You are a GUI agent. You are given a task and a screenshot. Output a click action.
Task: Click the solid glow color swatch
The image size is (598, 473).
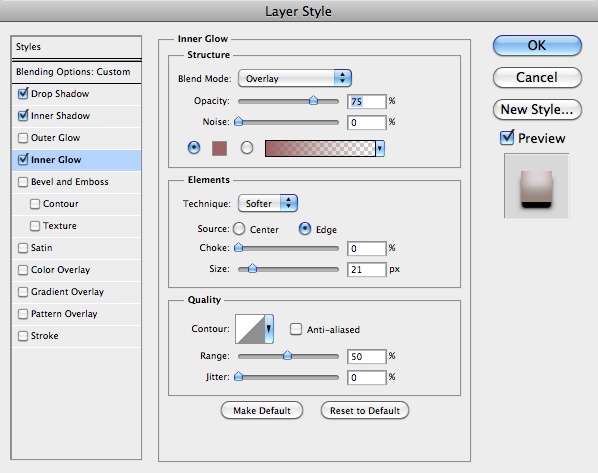coord(219,148)
